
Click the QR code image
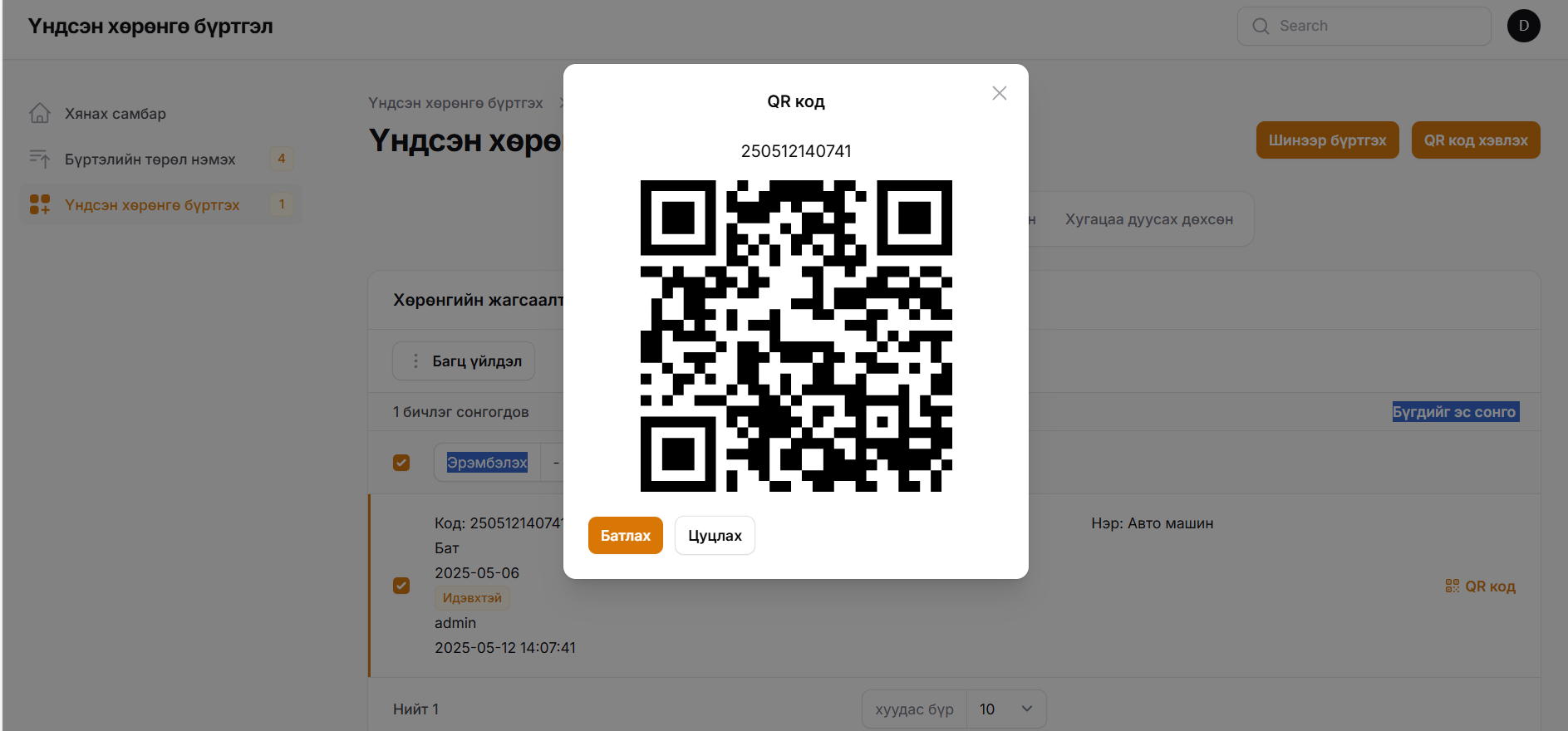796,336
